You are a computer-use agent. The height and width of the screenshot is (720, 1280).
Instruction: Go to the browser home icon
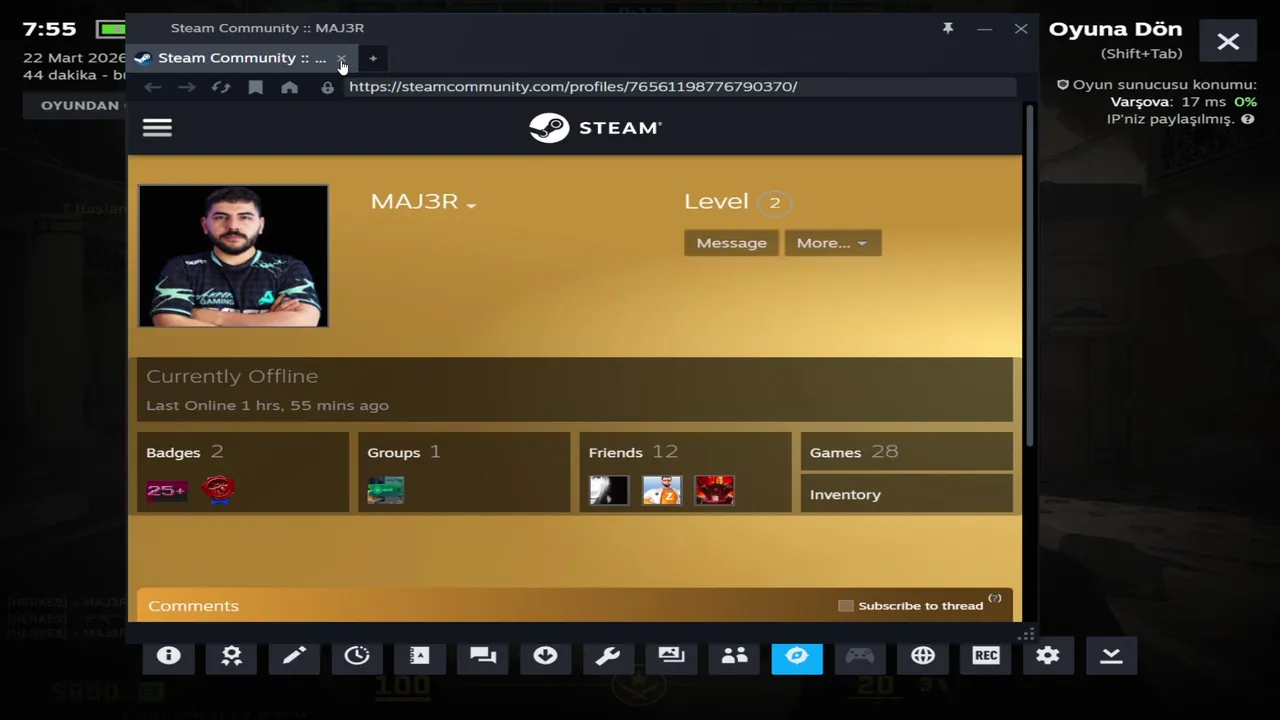click(x=290, y=87)
